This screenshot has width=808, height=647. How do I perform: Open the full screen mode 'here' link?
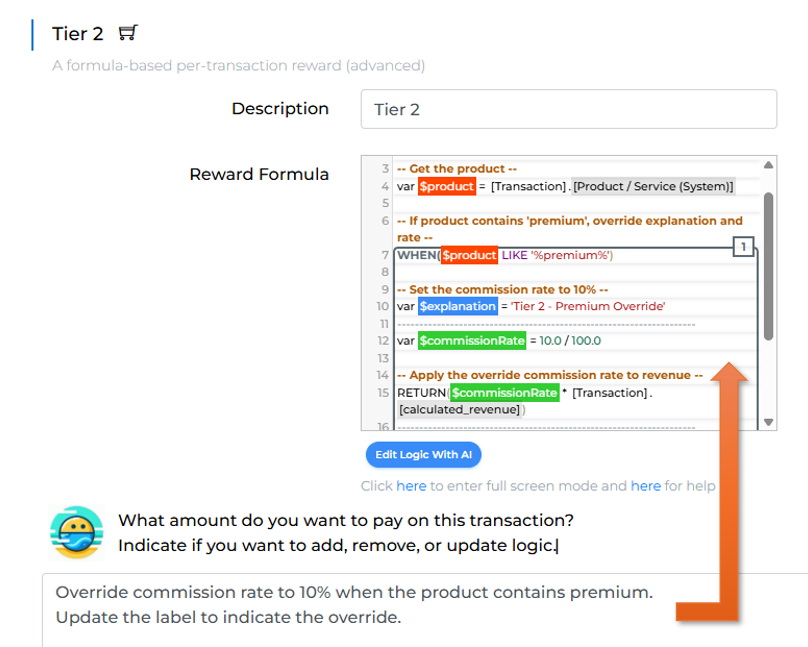pos(411,486)
